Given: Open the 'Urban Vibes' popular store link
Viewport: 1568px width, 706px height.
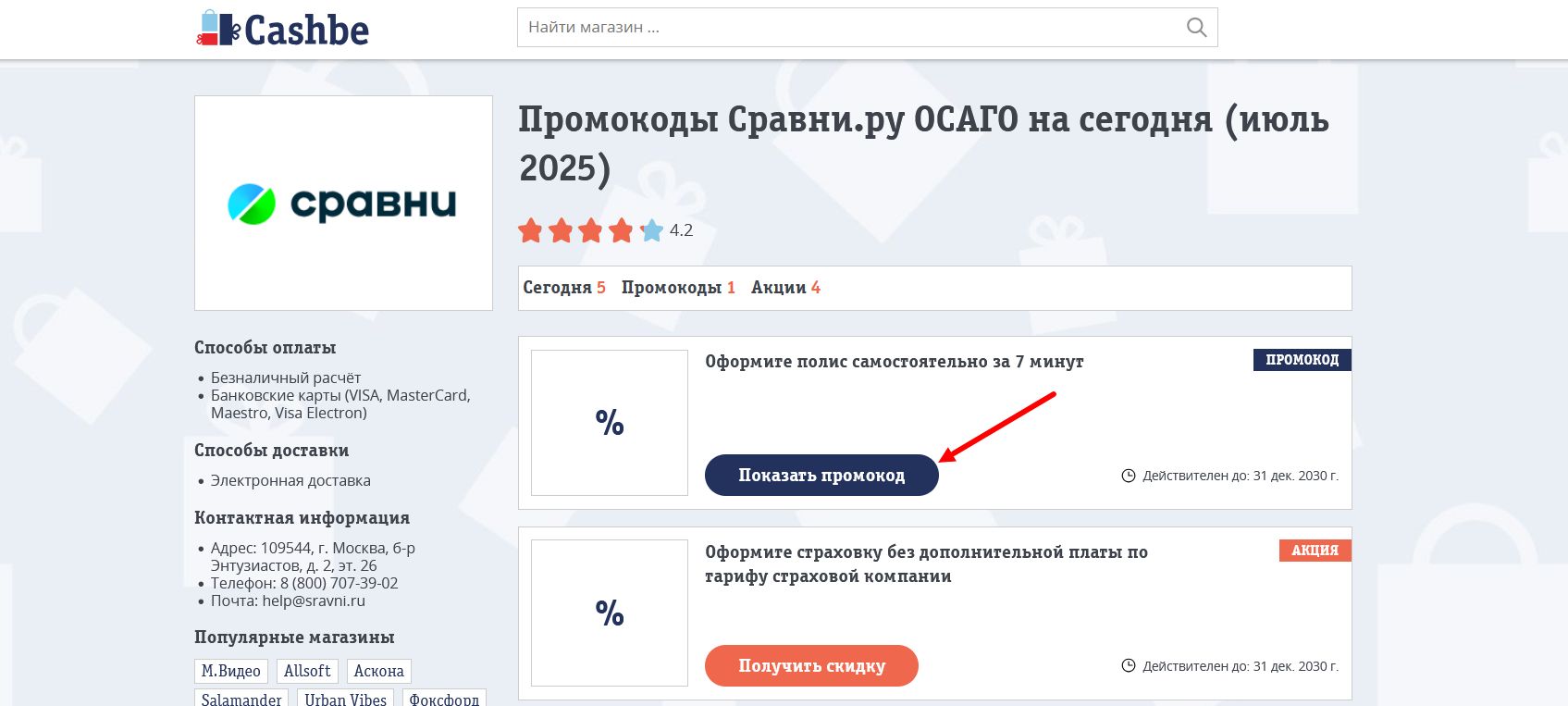Looking at the screenshot, I should pos(346,699).
